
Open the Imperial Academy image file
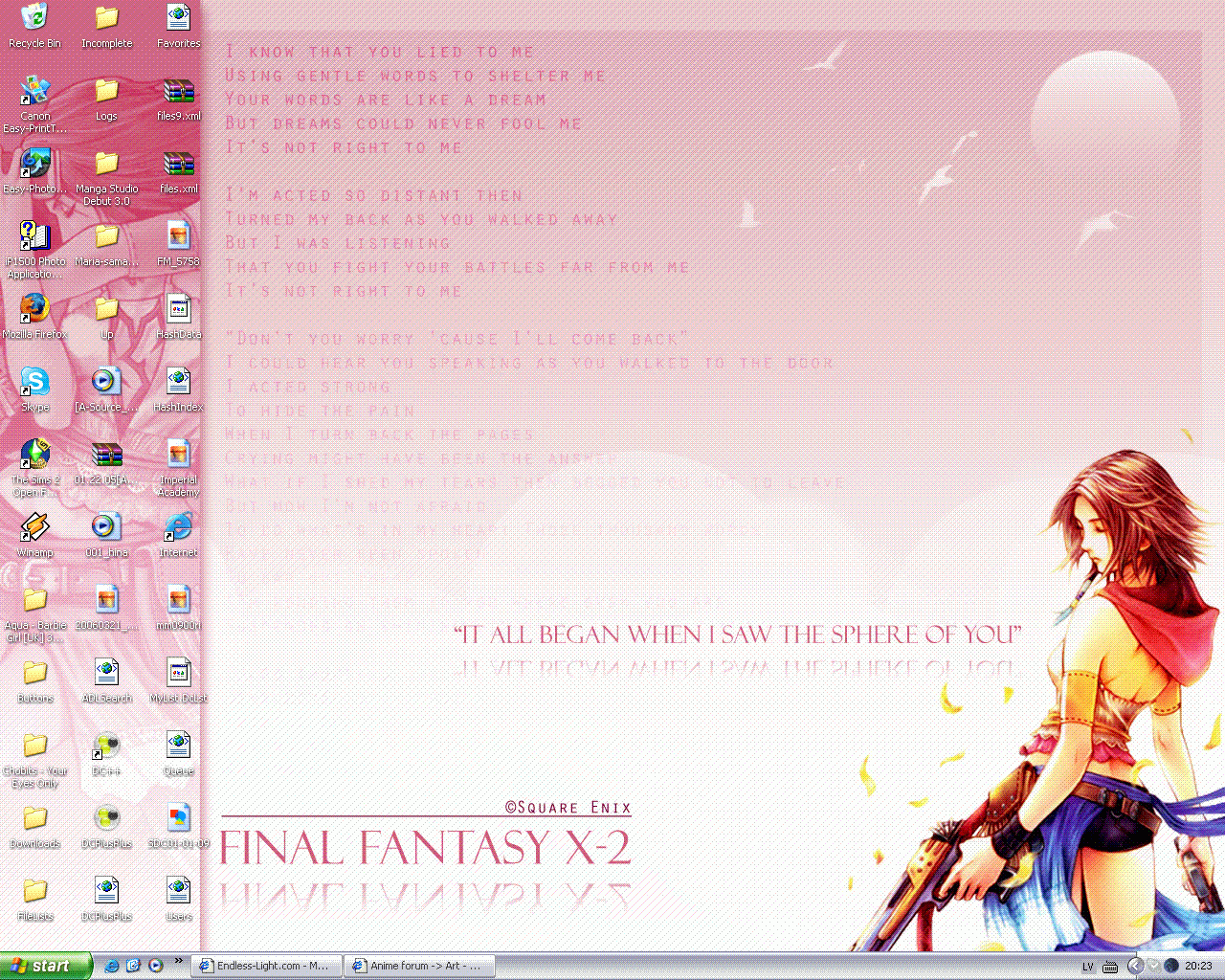(x=178, y=468)
